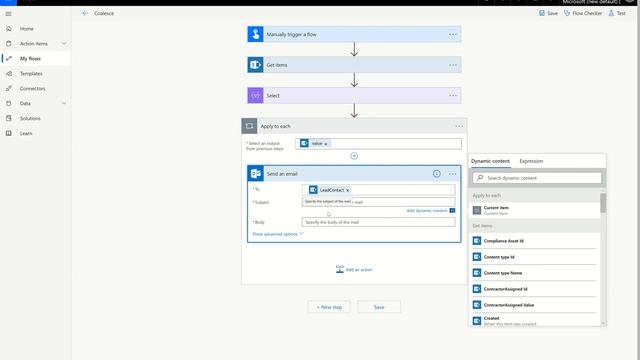
Task: Click Add an action
Action: pos(354,269)
